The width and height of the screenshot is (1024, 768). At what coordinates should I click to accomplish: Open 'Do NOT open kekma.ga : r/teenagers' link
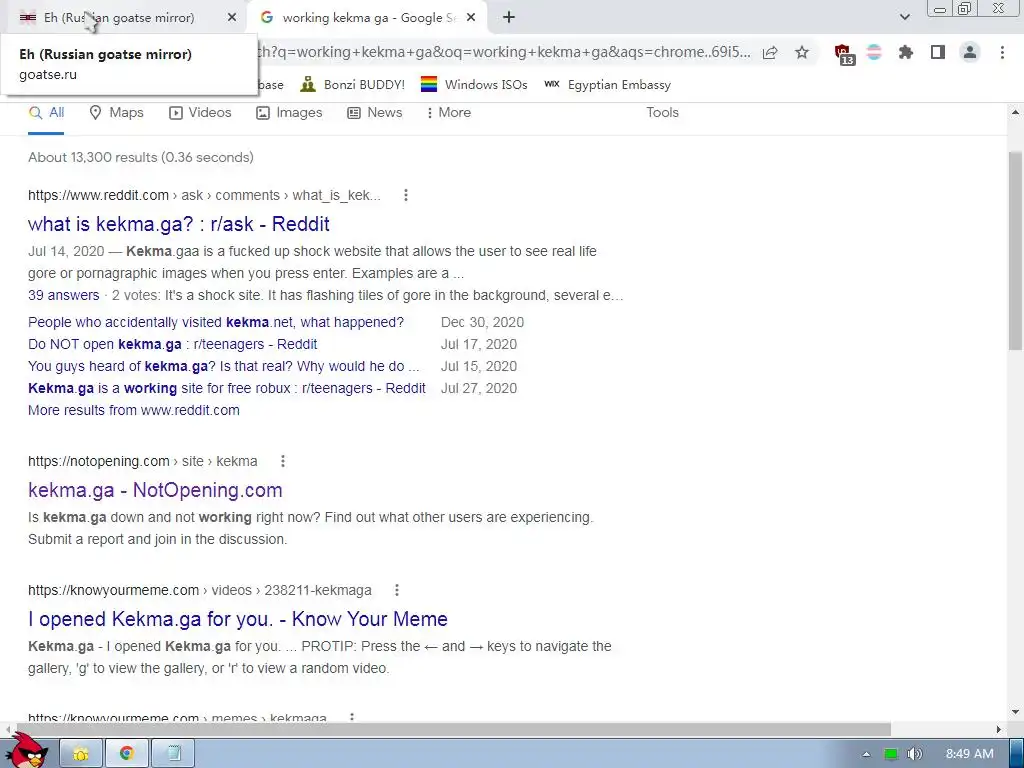pyautogui.click(x=172, y=344)
